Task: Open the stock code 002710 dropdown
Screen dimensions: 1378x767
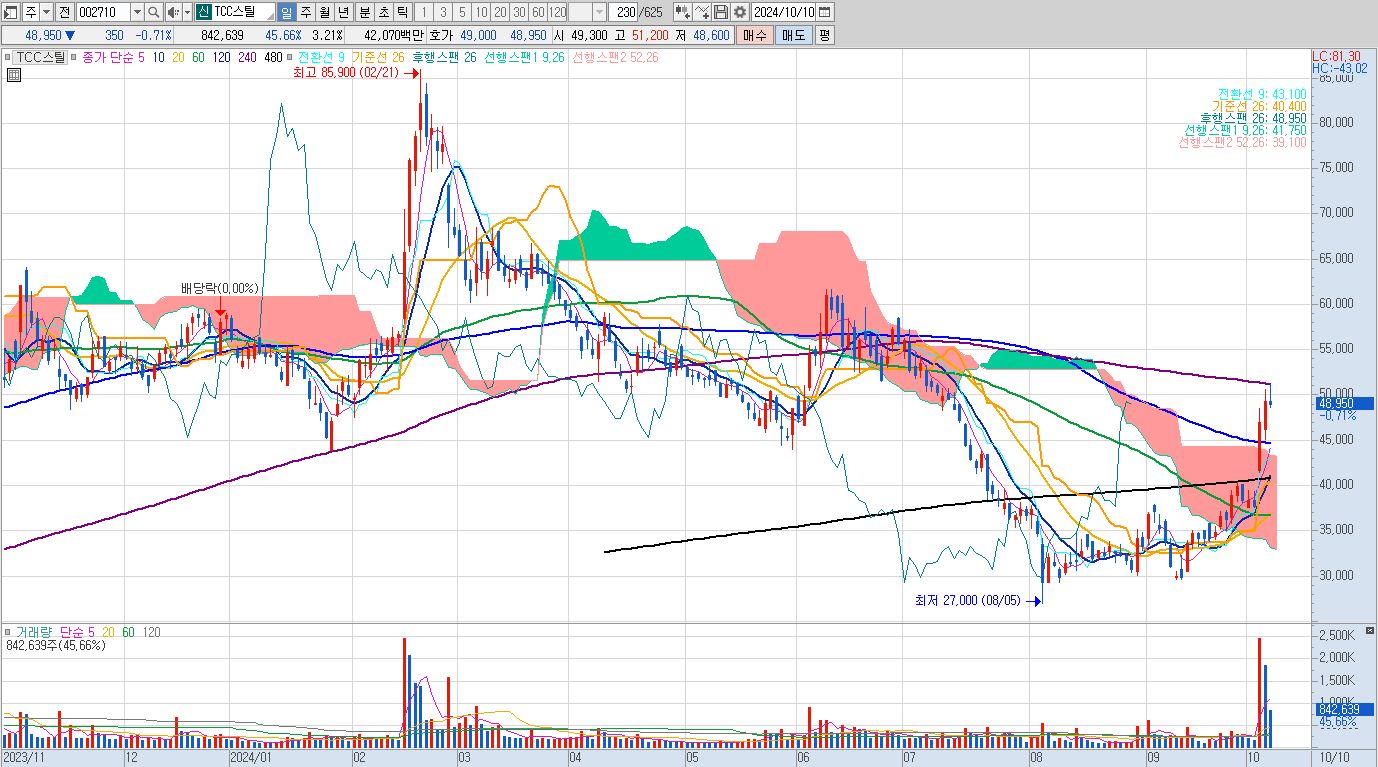Action: (x=136, y=12)
